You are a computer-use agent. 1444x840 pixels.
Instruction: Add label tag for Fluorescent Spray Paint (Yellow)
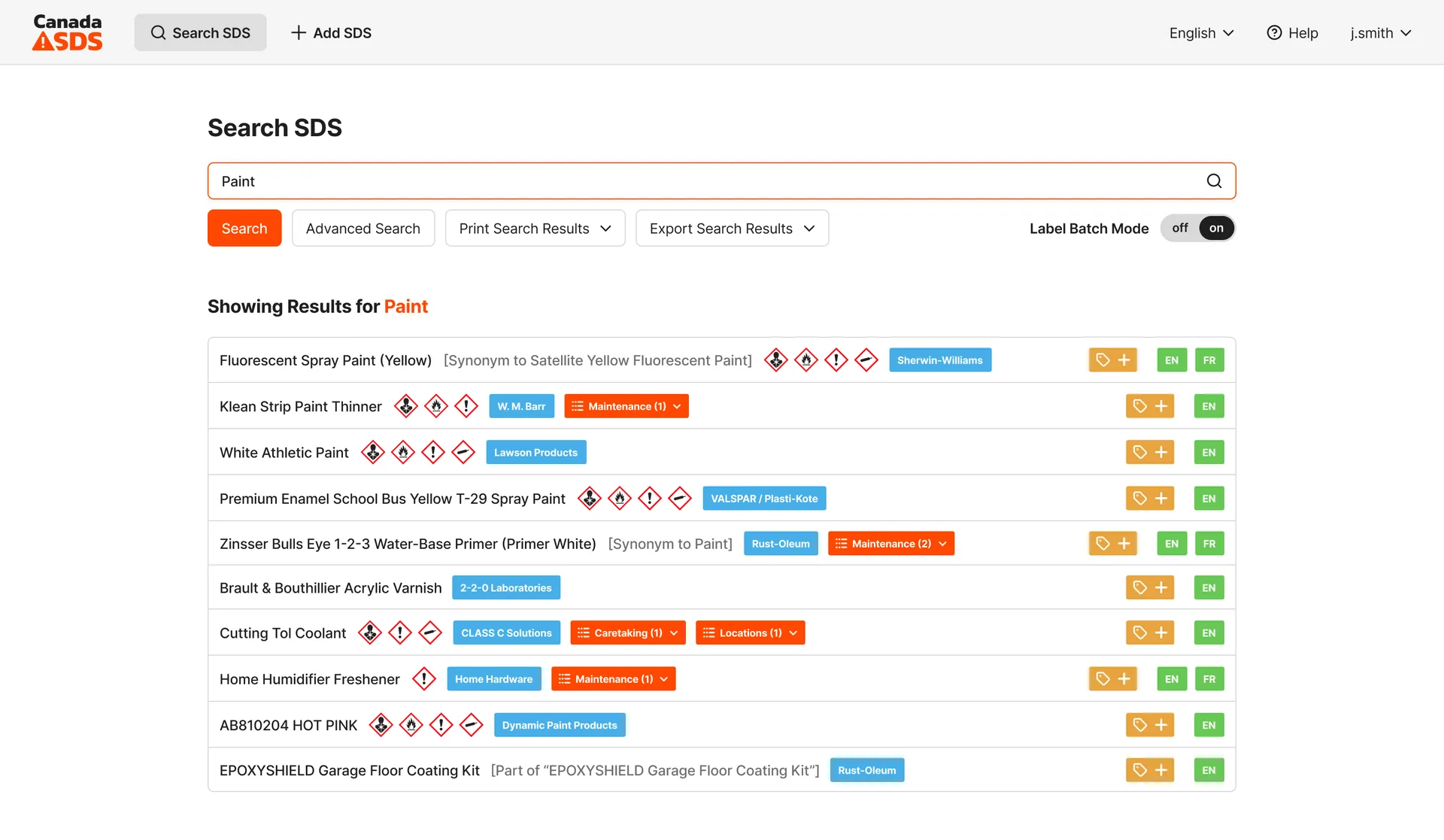[x=1112, y=360]
